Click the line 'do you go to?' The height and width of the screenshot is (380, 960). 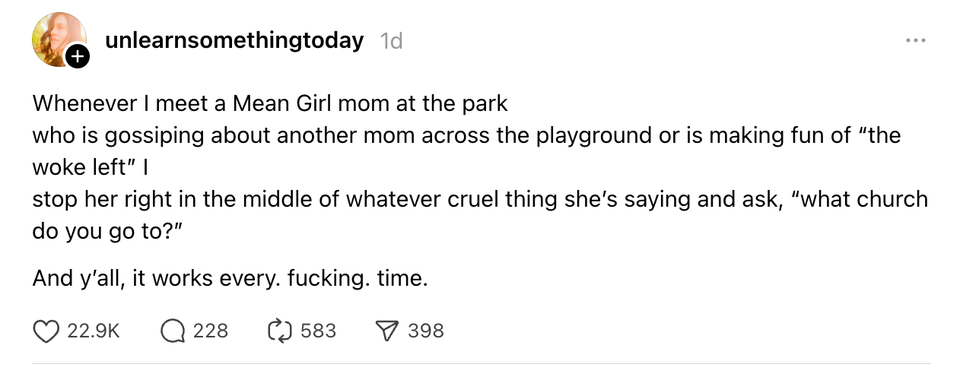coord(108,231)
